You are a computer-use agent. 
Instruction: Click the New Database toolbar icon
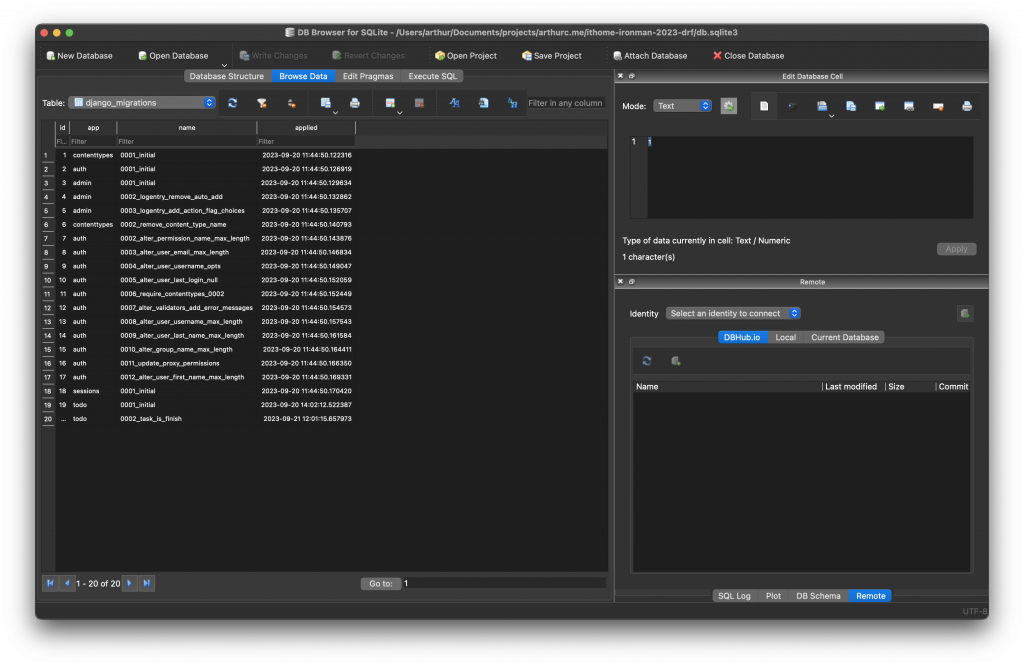[51, 56]
